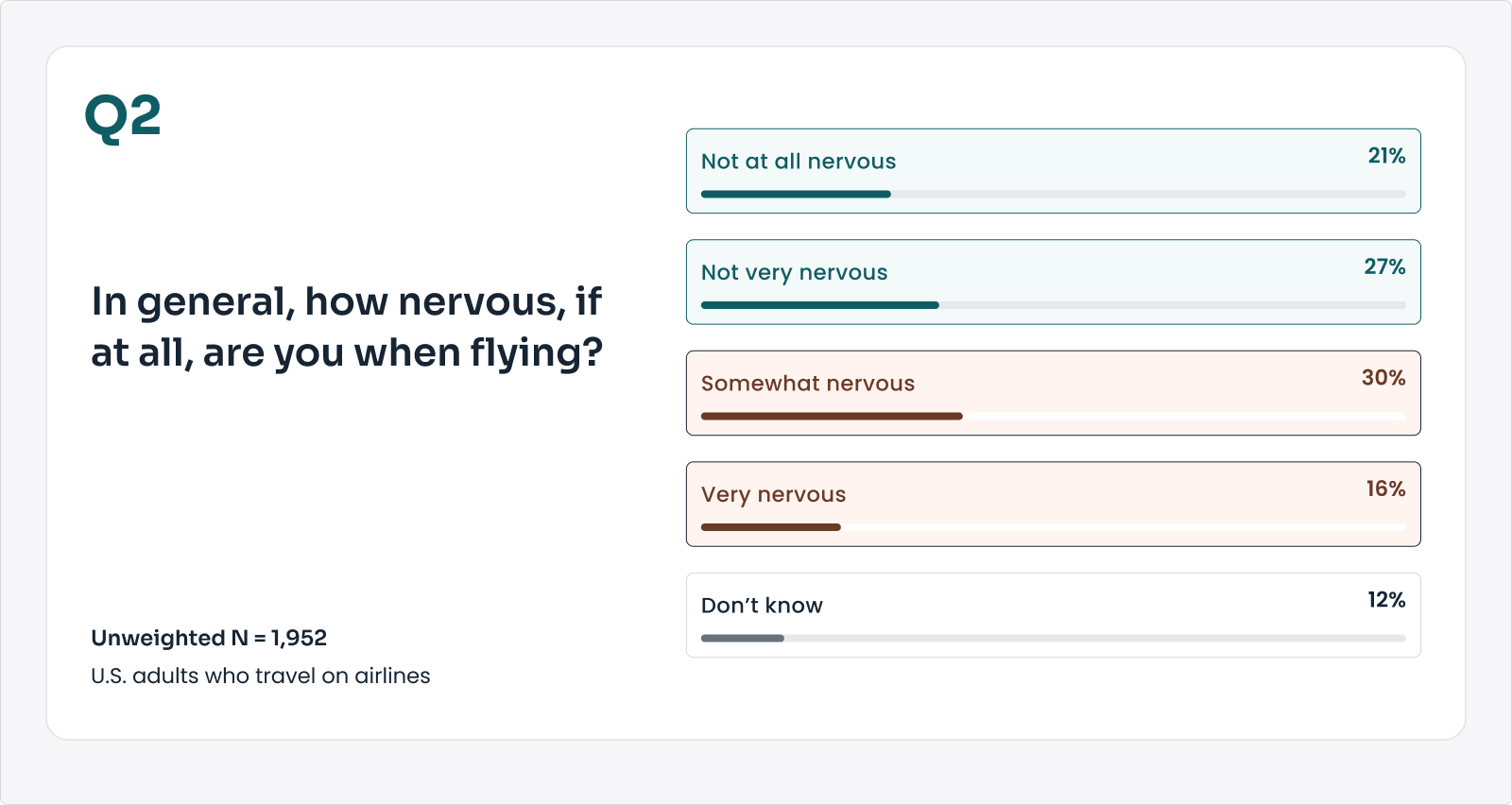
Task: Click the teal bar under "Not very nervous"
Action: pos(819,305)
